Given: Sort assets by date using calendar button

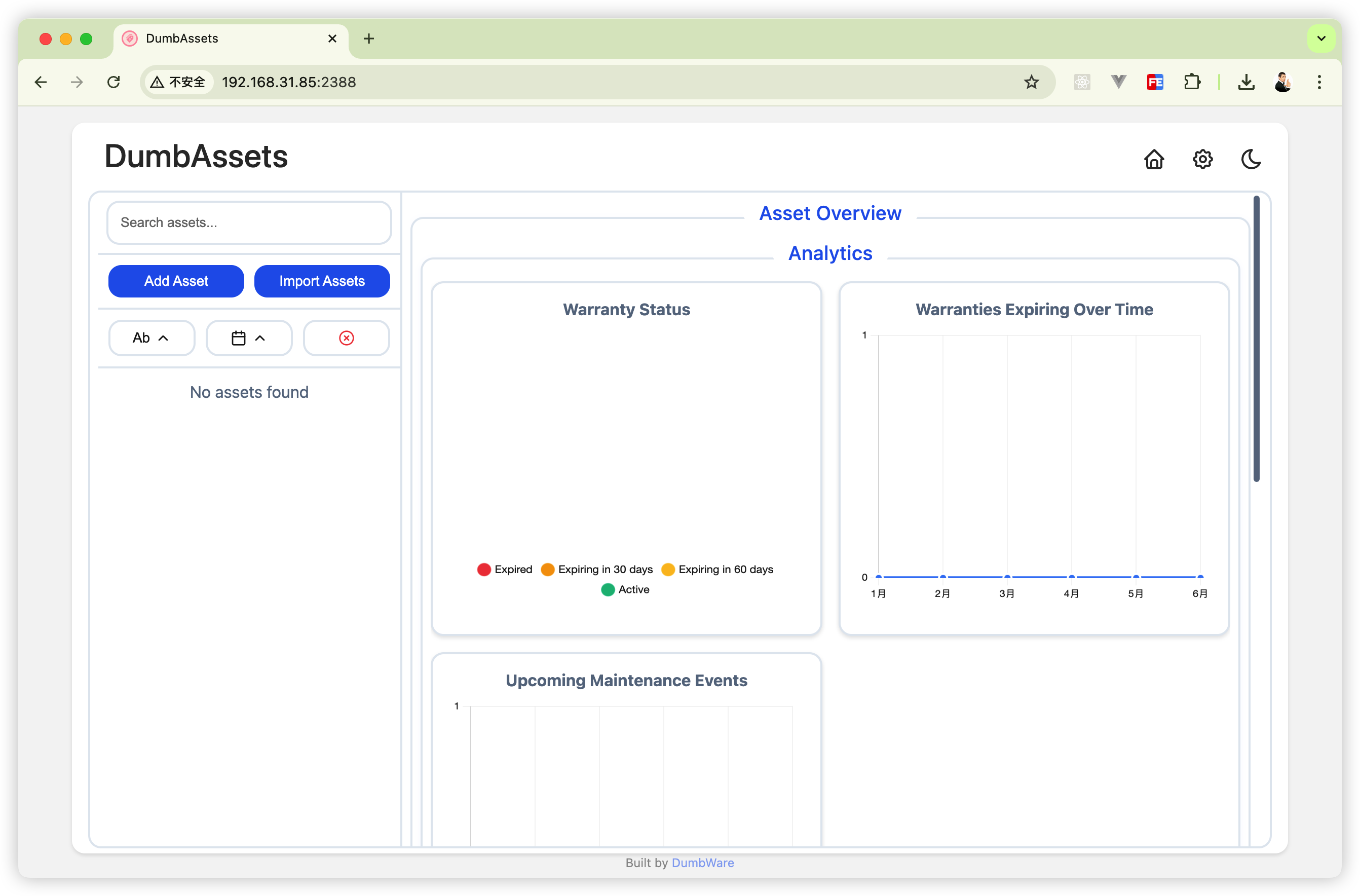Looking at the screenshot, I should coord(249,338).
